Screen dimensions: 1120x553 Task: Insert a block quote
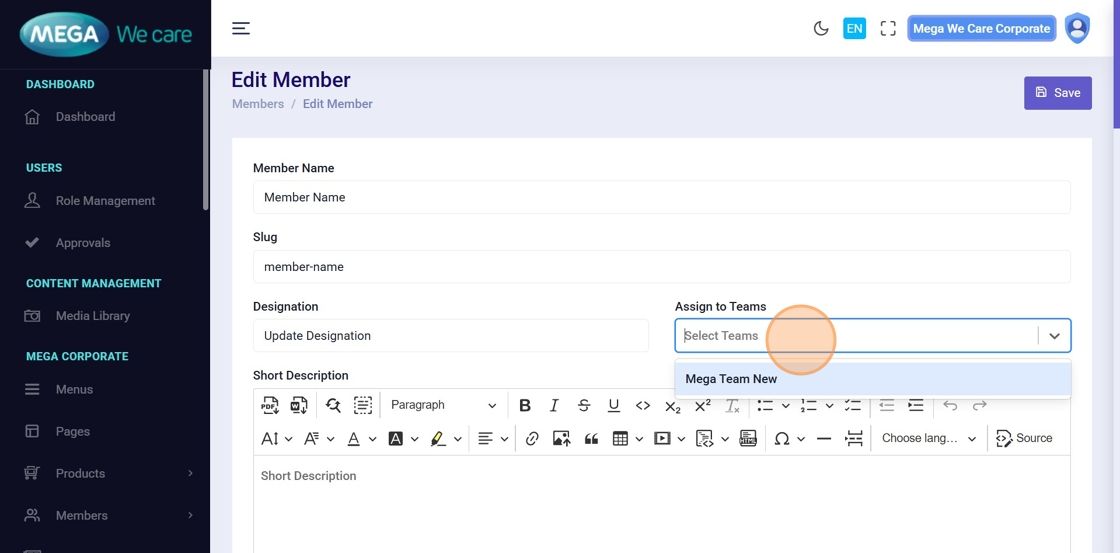pyautogui.click(x=591, y=438)
